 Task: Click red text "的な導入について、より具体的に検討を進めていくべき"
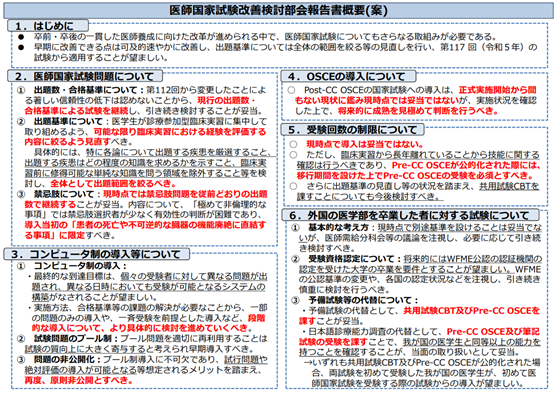pyautogui.click(x=139, y=328)
